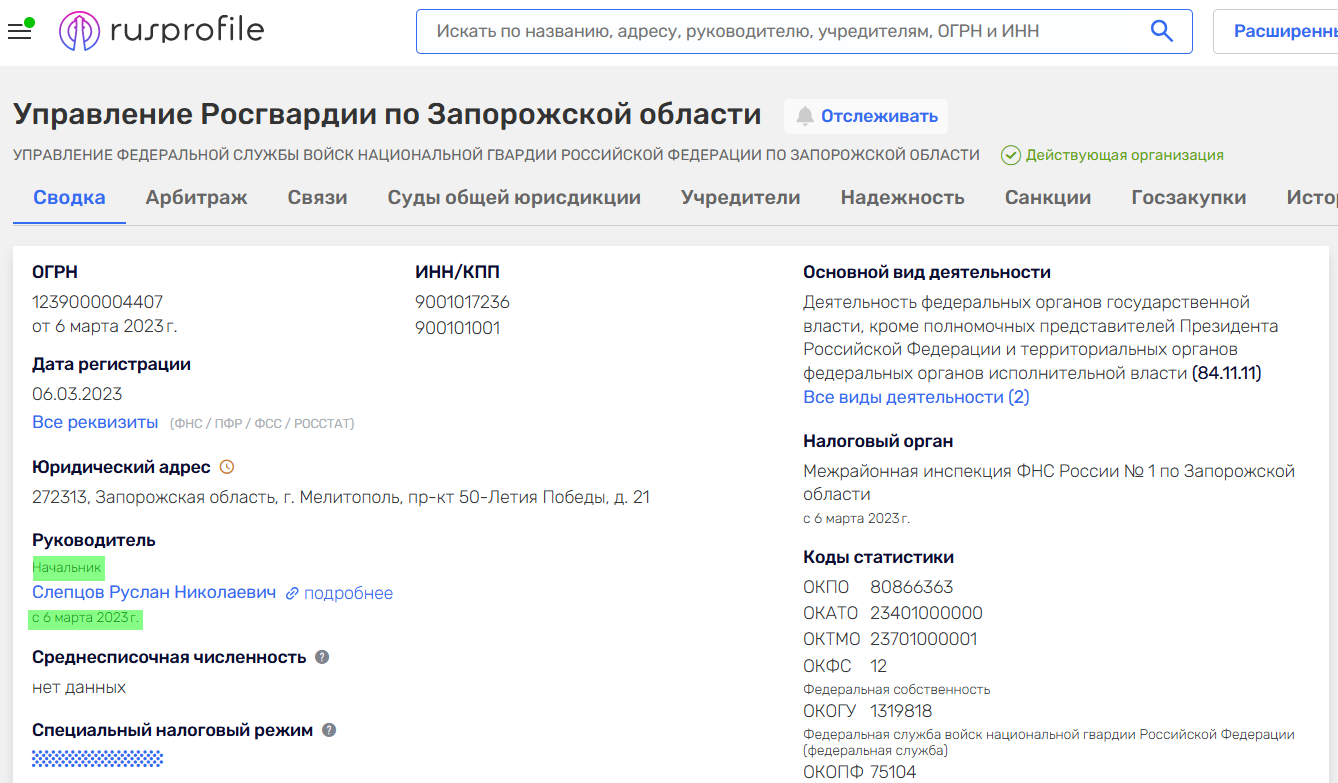Open the Все реквизиты link

click(x=95, y=422)
